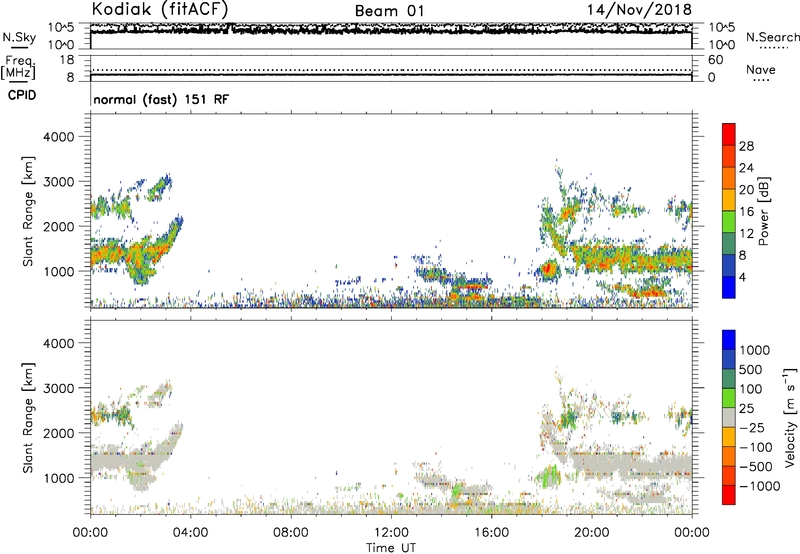Click the "16" power colorbar label
Image resolution: width=800 pixels, height=554 pixels.
(746, 212)
